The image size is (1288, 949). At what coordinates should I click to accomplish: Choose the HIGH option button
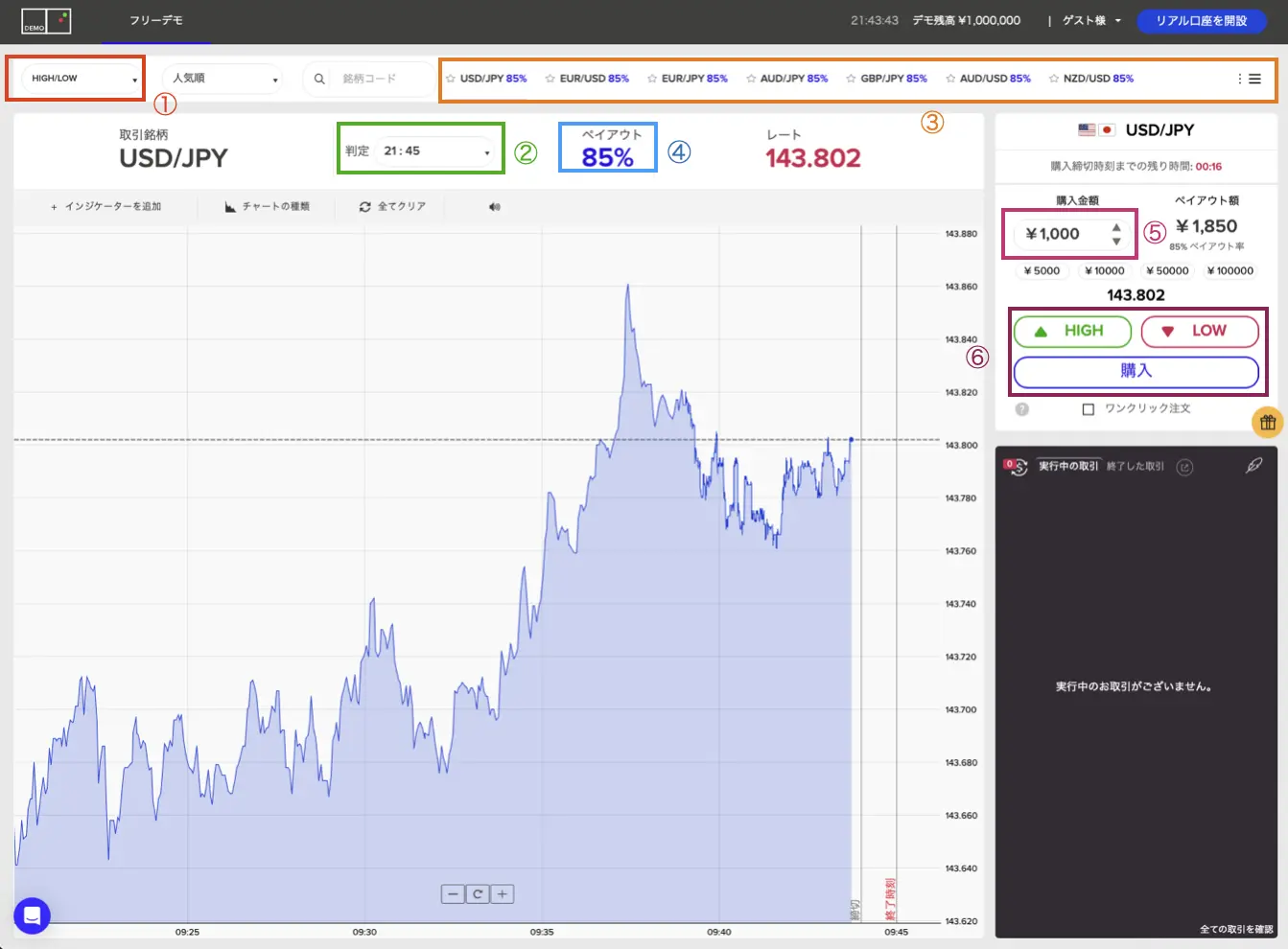pos(1072,332)
